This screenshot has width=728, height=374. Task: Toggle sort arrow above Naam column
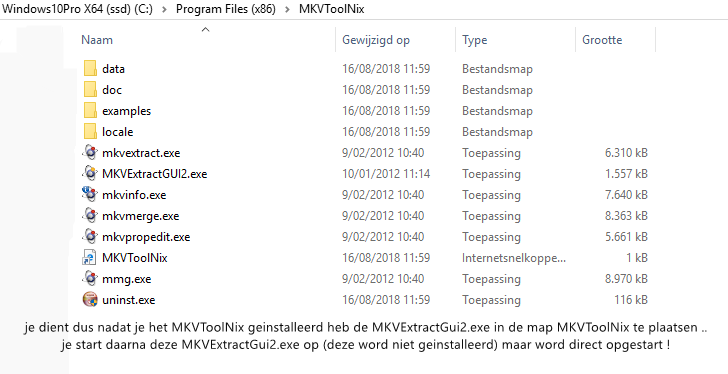tap(206, 30)
